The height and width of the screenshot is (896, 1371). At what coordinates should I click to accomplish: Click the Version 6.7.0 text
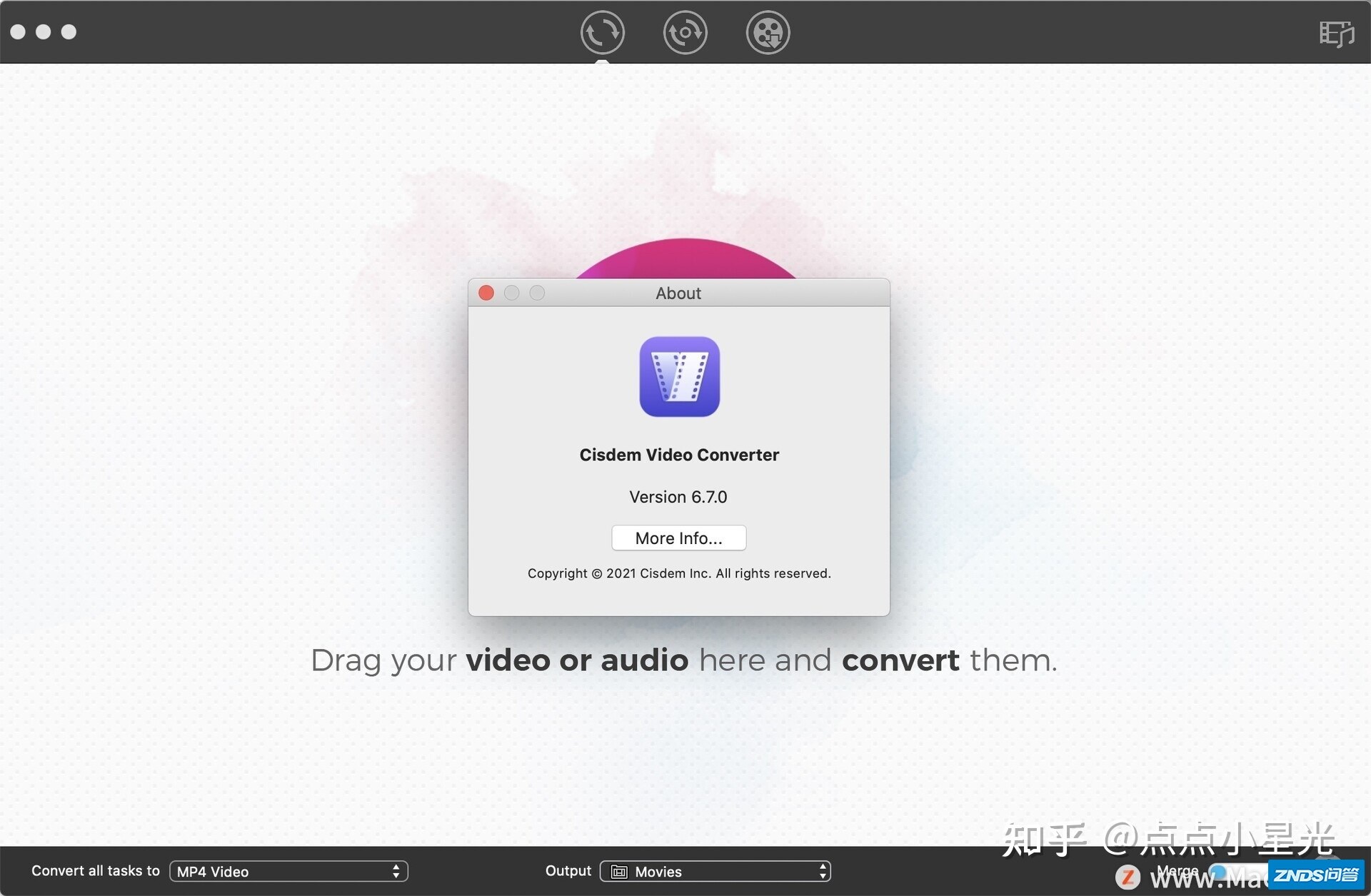[678, 497]
